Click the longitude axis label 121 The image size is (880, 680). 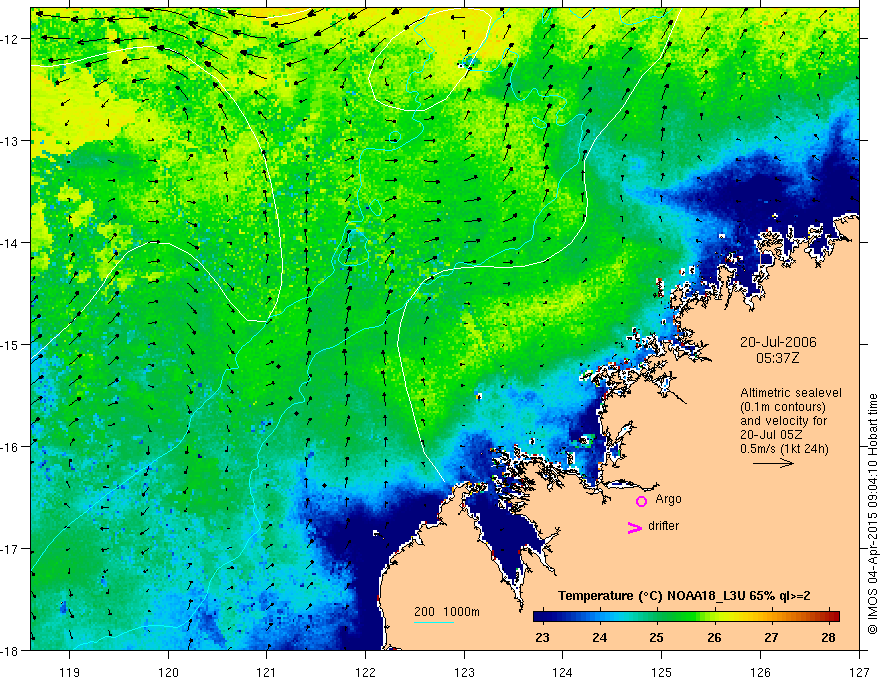click(x=267, y=672)
